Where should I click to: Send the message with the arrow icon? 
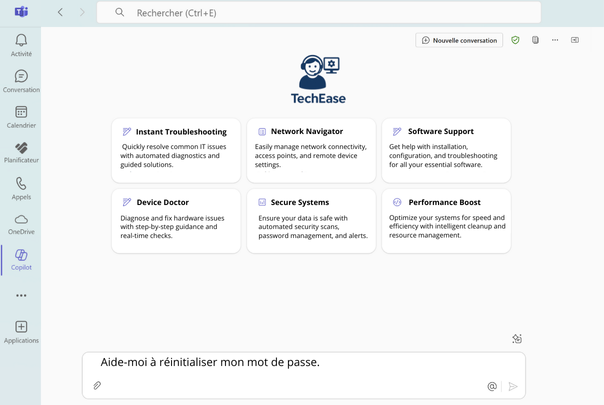coord(513,386)
